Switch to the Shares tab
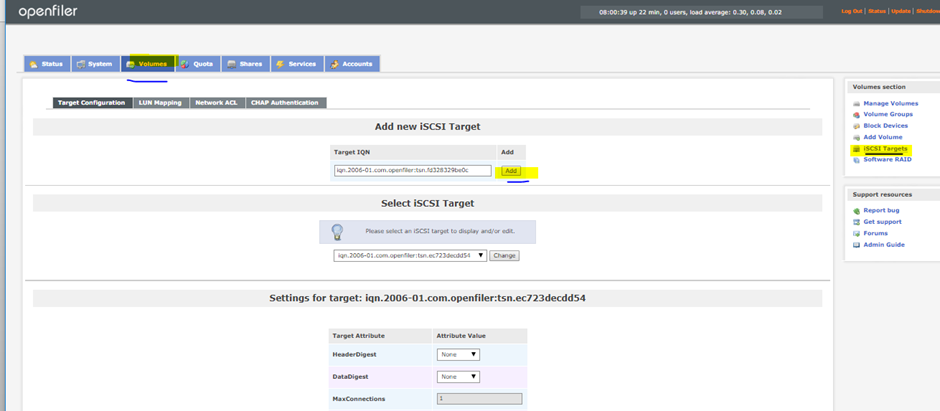The height and width of the screenshot is (411, 940). tap(245, 64)
